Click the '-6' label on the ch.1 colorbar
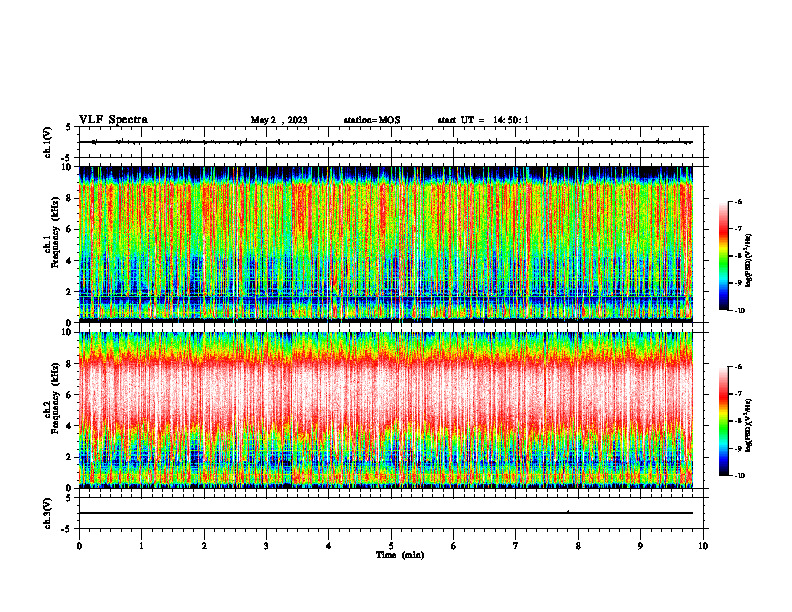 pos(739,202)
